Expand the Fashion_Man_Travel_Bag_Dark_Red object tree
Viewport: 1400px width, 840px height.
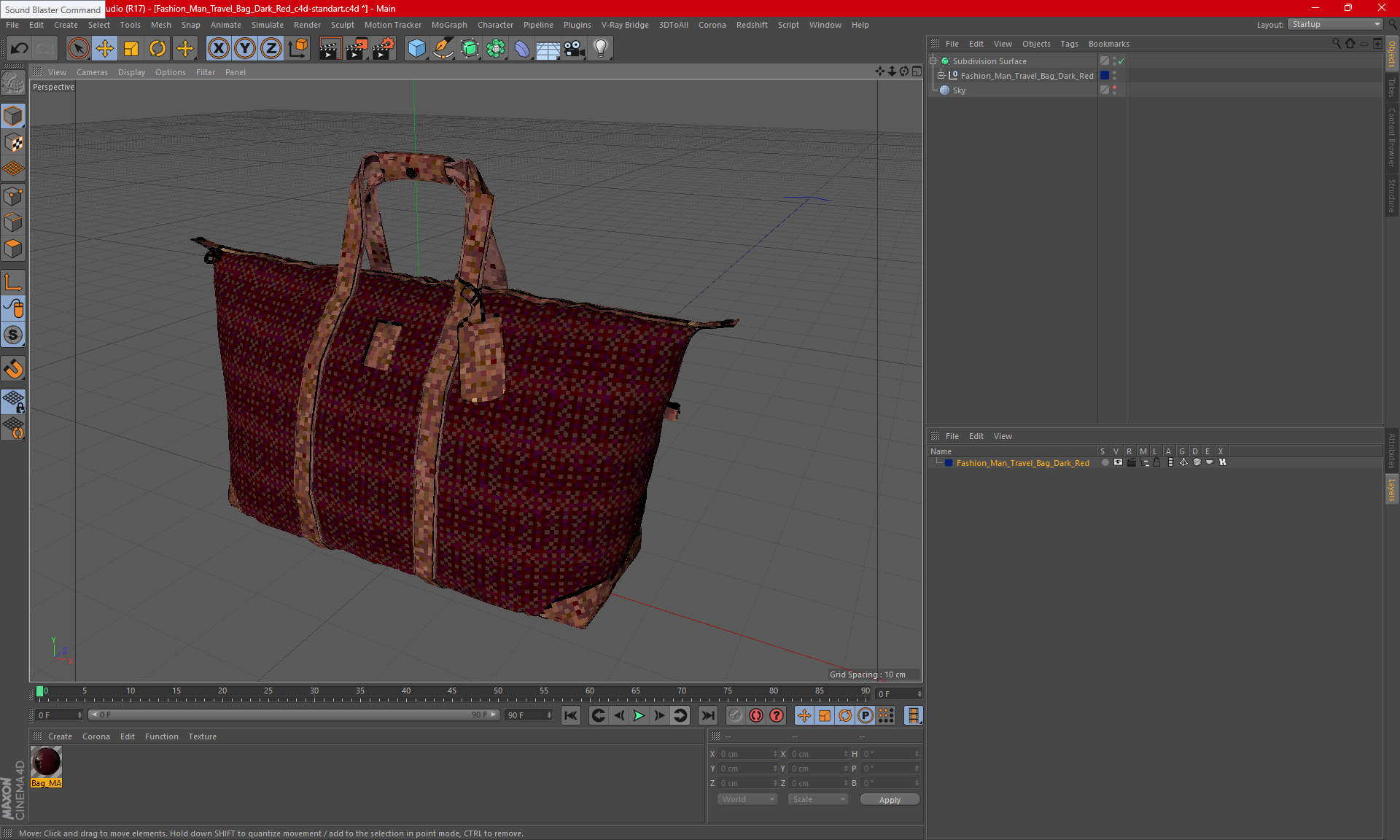coord(941,76)
